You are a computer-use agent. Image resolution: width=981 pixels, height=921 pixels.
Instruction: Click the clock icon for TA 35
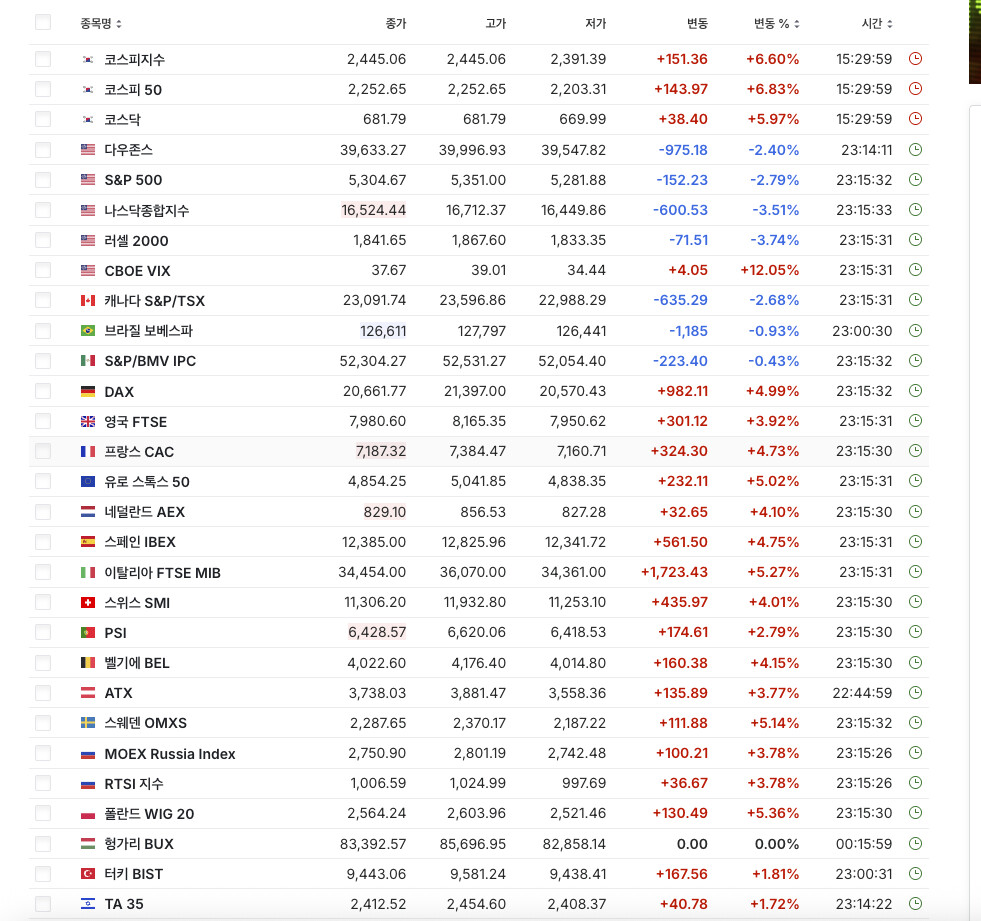coord(915,903)
